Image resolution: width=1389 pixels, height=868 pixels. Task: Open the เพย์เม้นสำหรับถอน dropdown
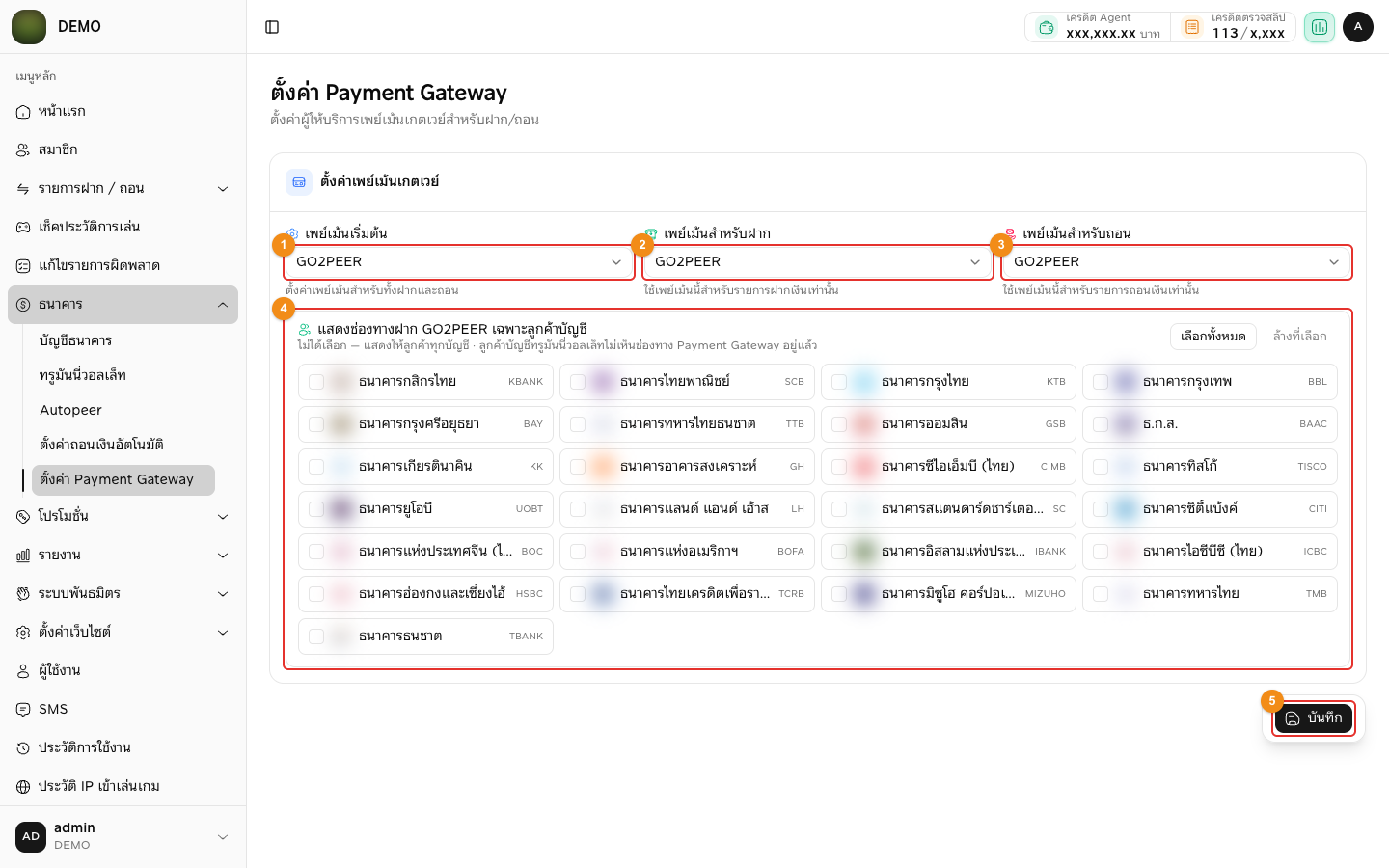click(1177, 262)
